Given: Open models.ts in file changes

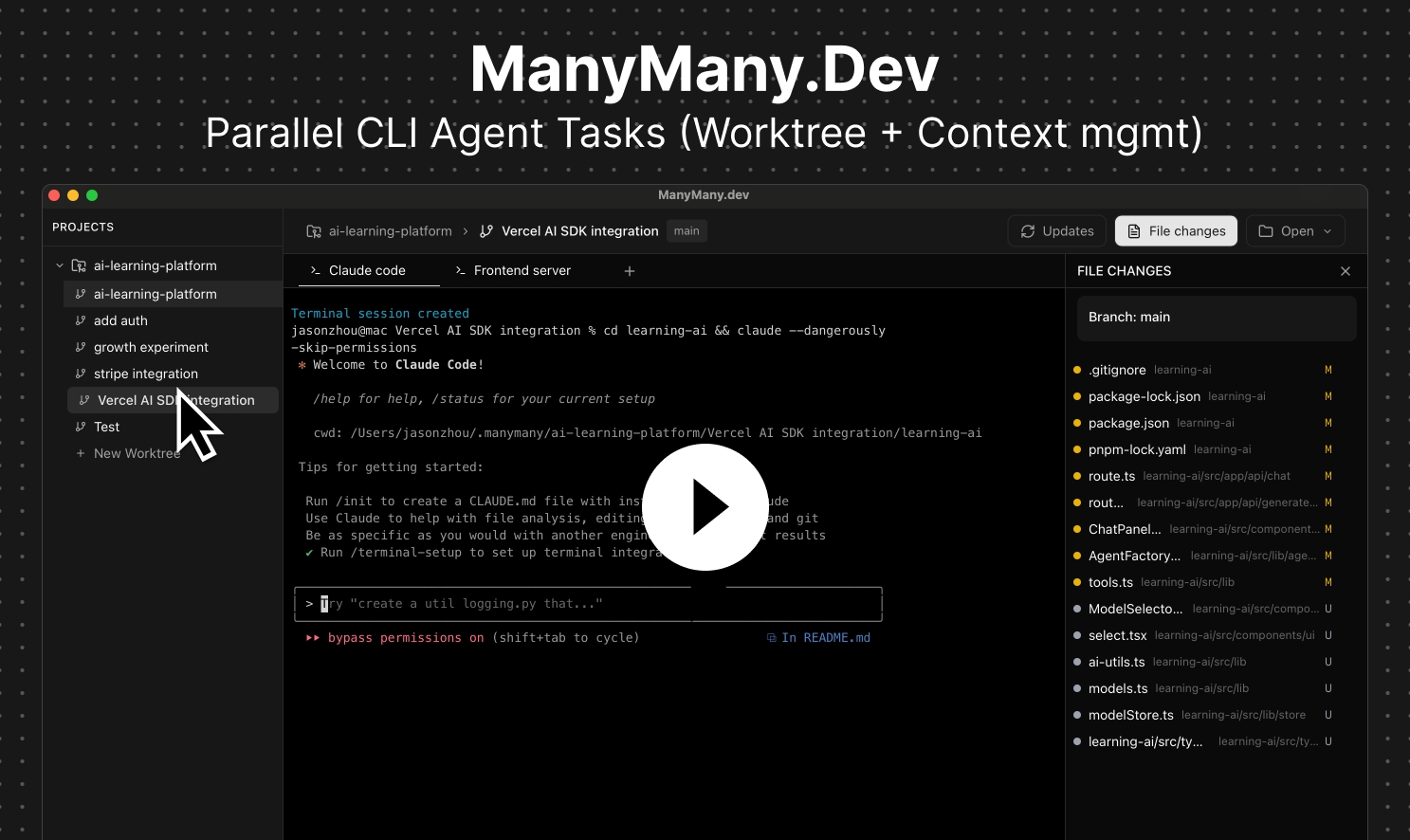Looking at the screenshot, I should click(1204, 688).
